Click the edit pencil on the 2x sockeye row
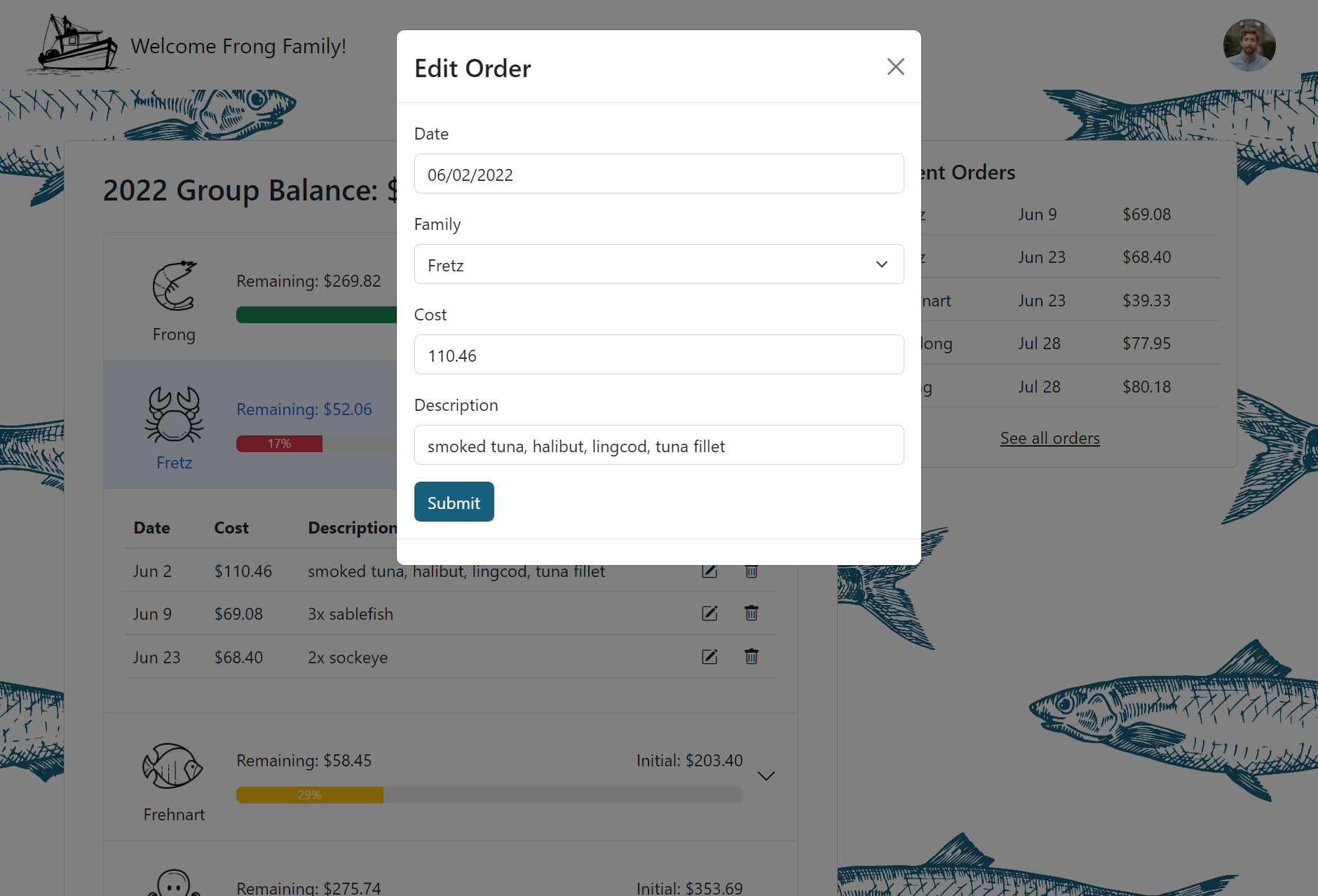The width and height of the screenshot is (1318, 896). 709,656
